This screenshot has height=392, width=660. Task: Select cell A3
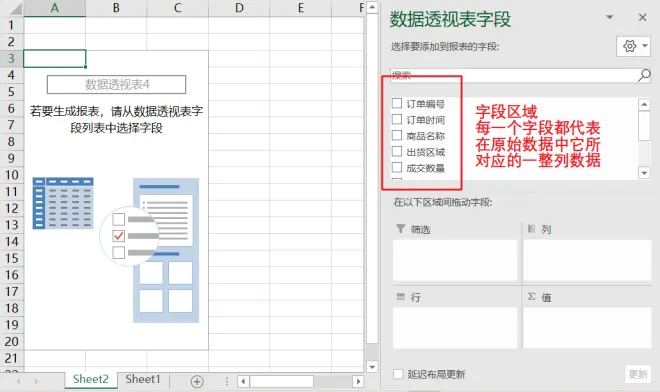(x=55, y=59)
